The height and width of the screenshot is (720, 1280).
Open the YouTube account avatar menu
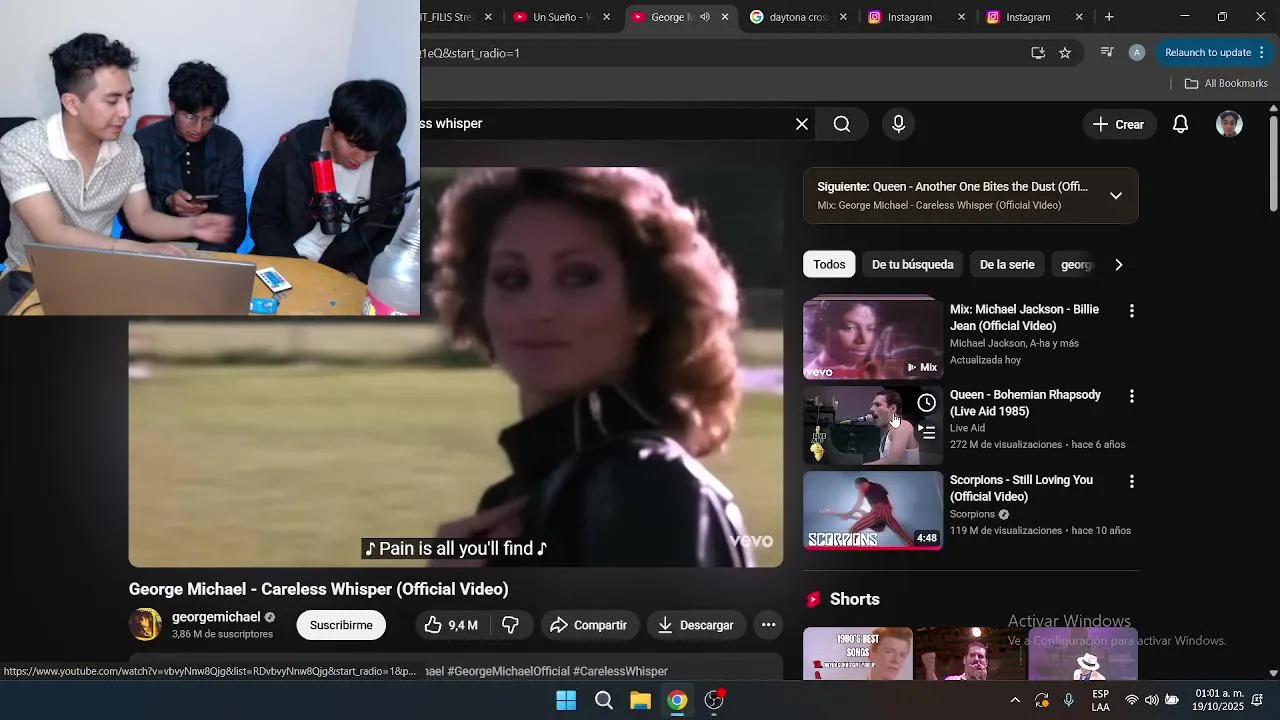(1229, 124)
